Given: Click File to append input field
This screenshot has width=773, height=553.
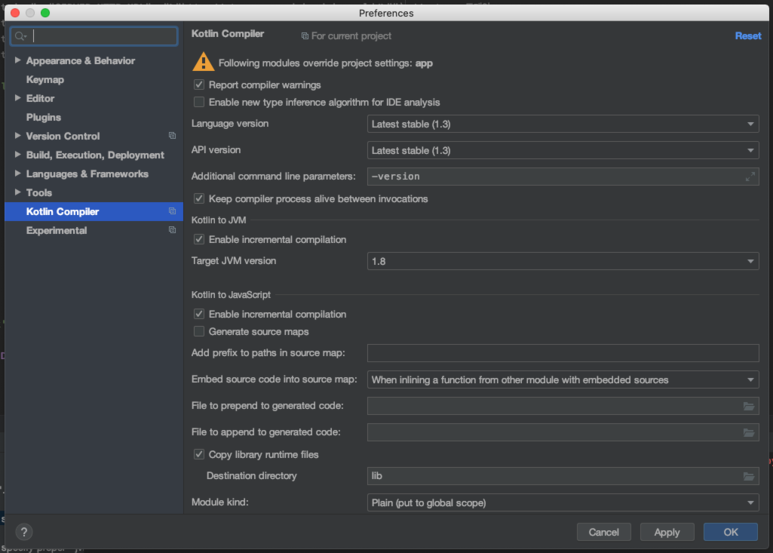Looking at the screenshot, I should tap(562, 432).
